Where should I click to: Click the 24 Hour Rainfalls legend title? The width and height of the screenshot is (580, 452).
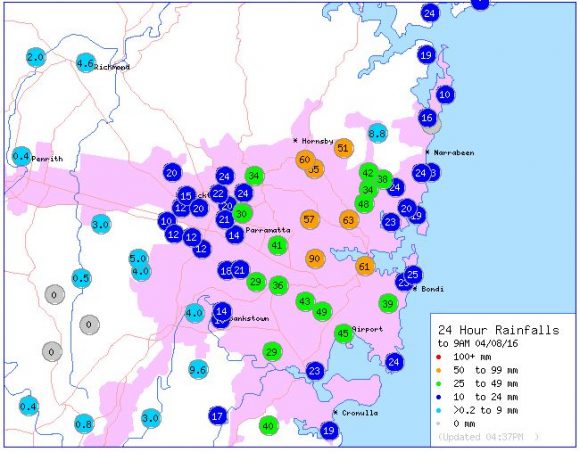tap(498, 330)
